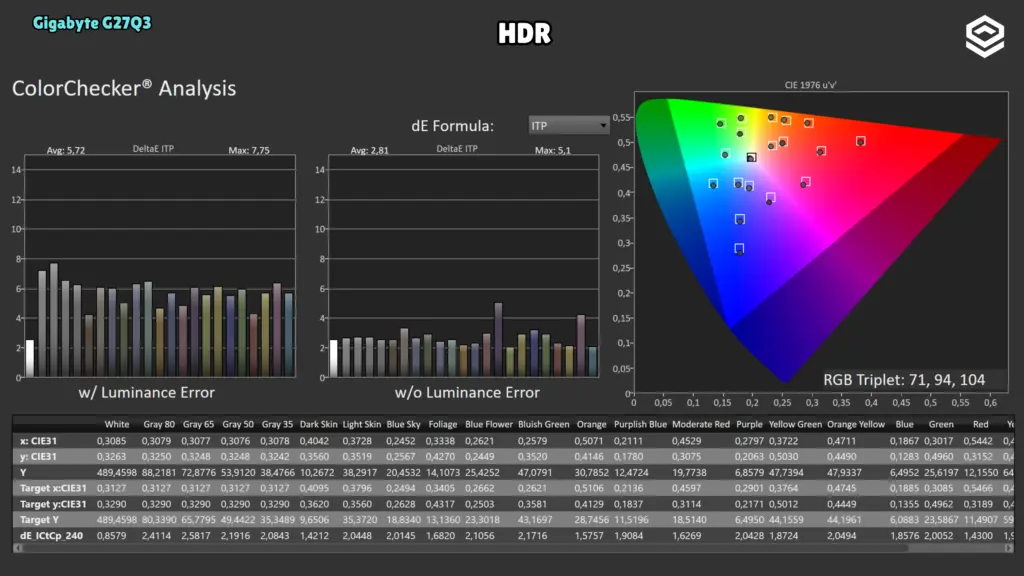
Task: Select the Purplish Blue column header
Action: [640, 424]
